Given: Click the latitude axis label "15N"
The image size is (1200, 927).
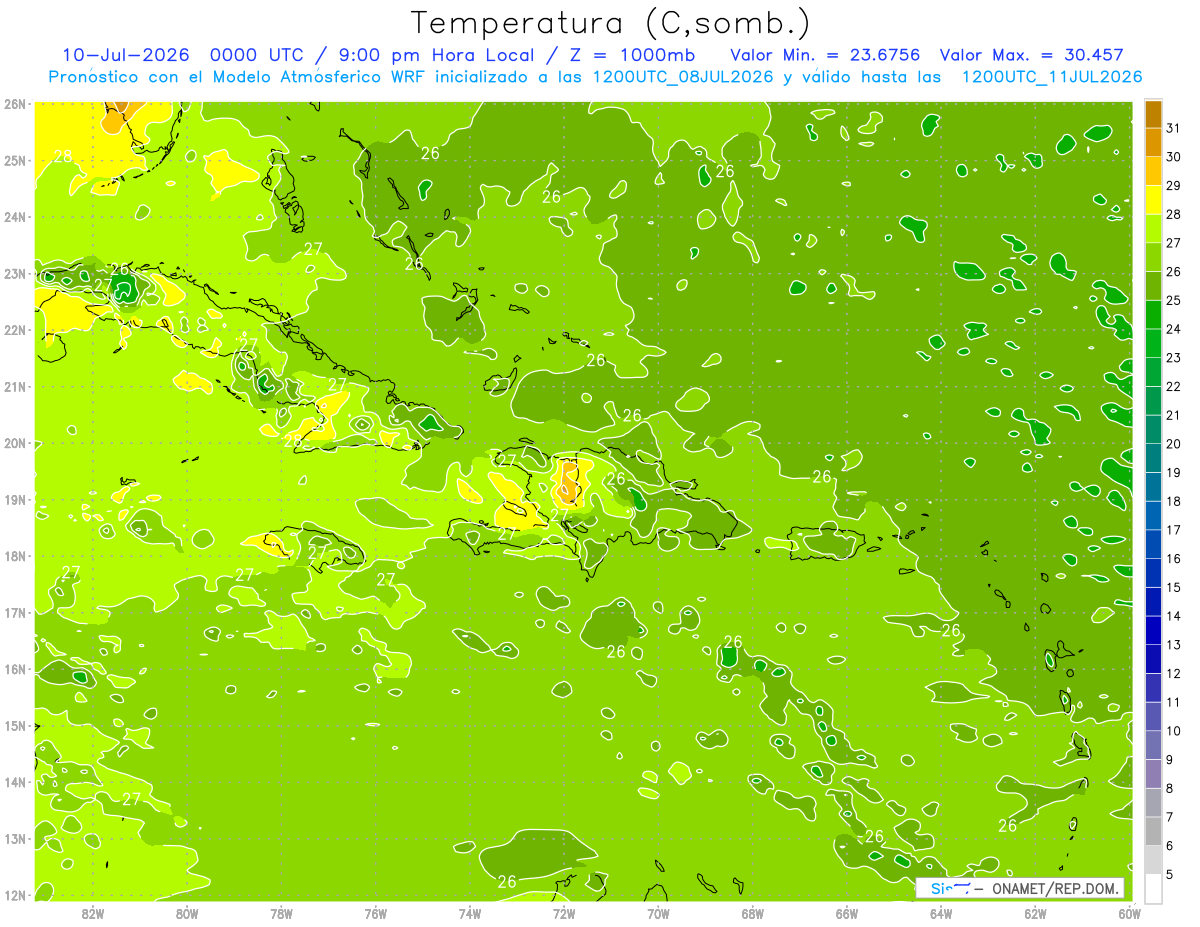Looking at the screenshot, I should [14, 726].
